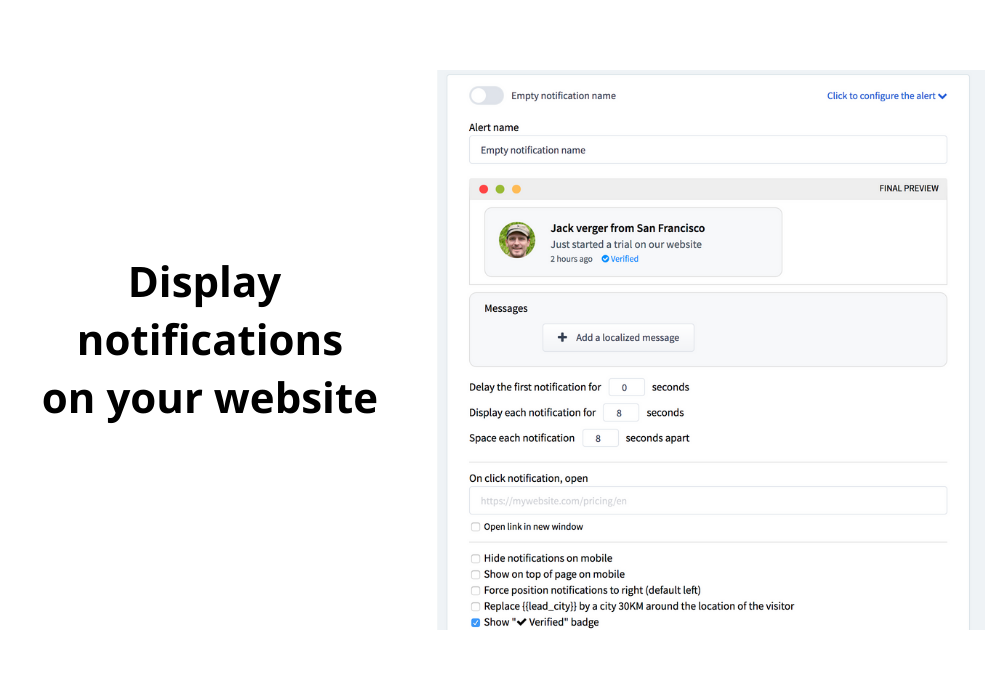The image size is (1000, 700).
Task: Click the delay first notification seconds field
Action: 626,387
